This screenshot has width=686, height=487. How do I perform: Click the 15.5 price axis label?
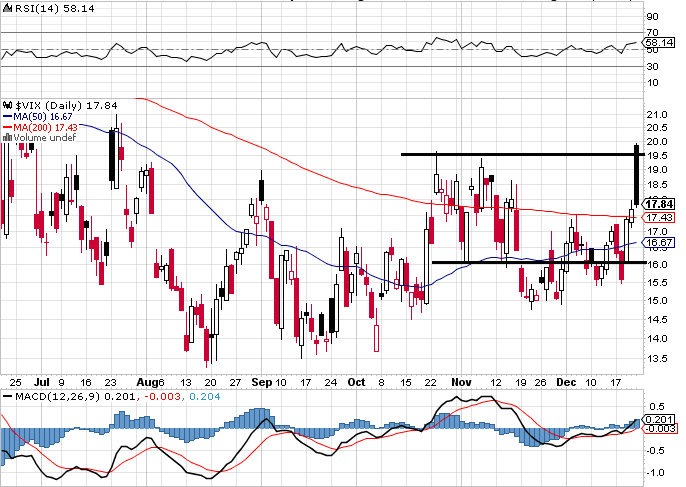(657, 283)
